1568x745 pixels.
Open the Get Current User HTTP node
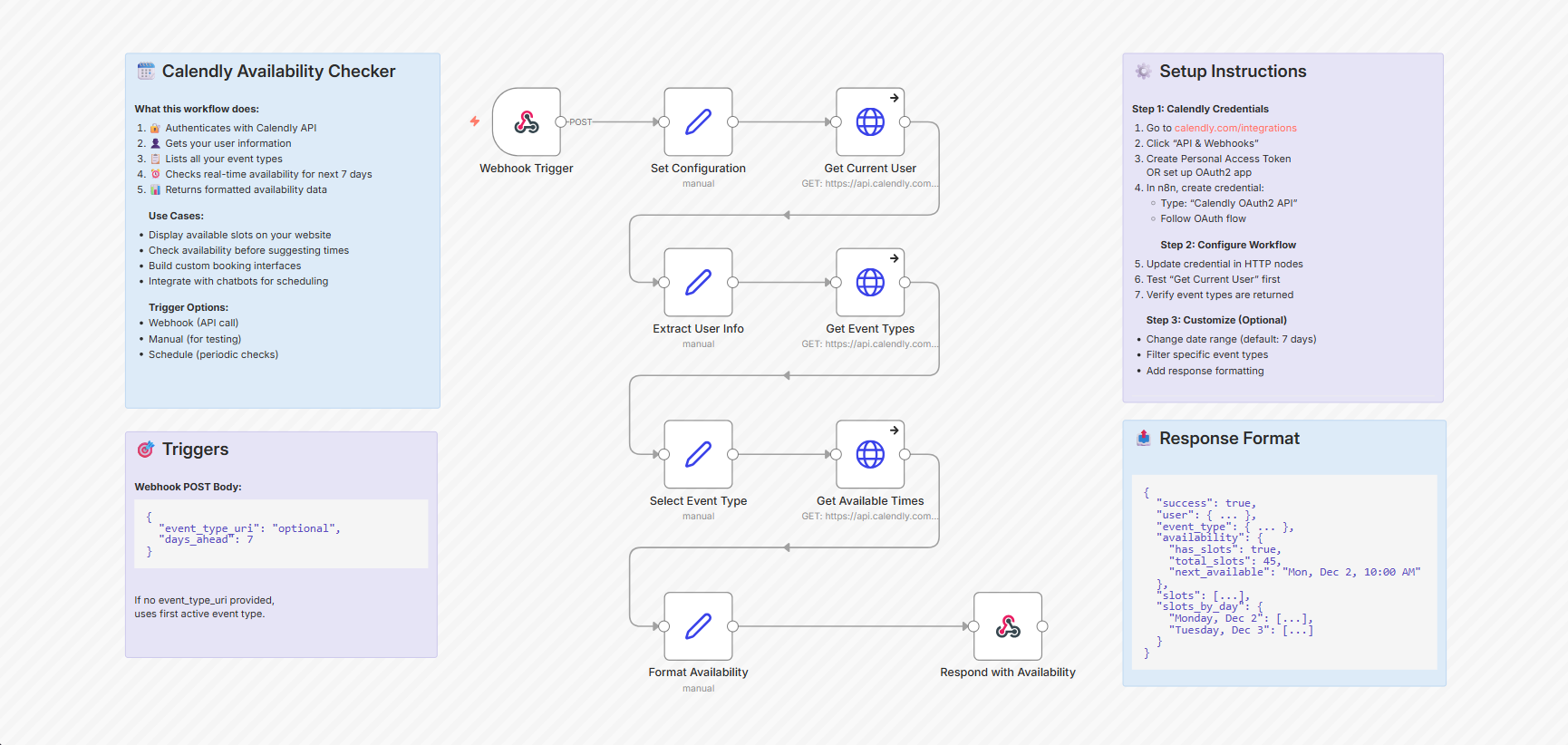[870, 121]
